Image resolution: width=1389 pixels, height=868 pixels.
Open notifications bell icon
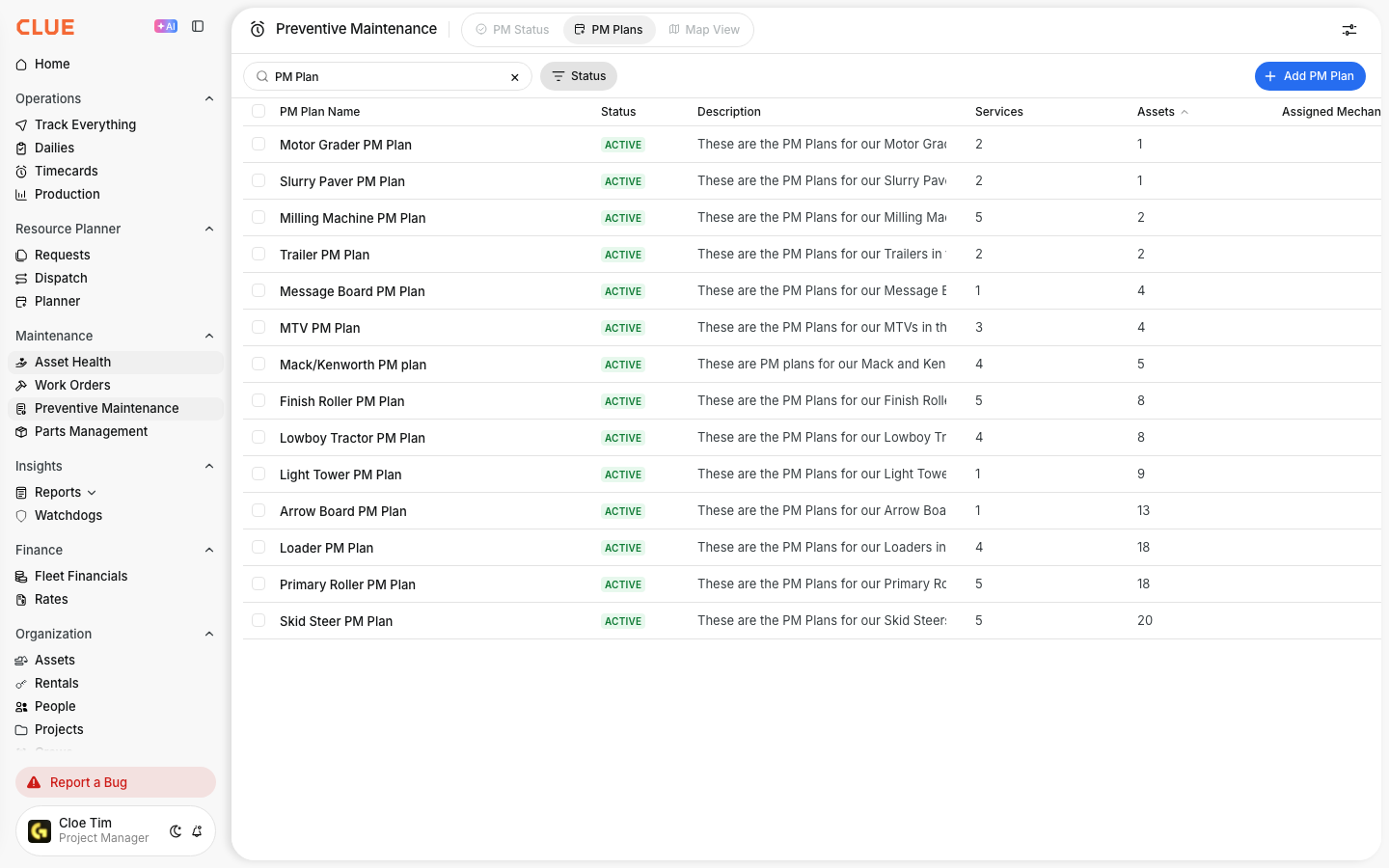pos(197,831)
